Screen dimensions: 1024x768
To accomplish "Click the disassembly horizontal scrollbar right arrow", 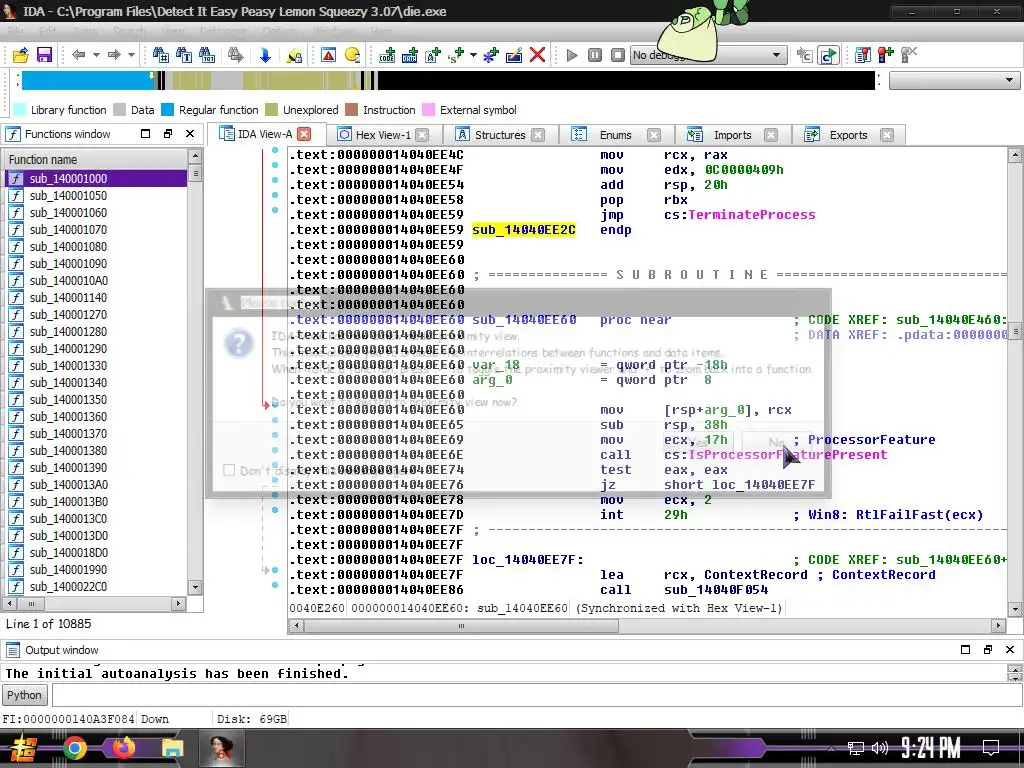I will pos(998,626).
